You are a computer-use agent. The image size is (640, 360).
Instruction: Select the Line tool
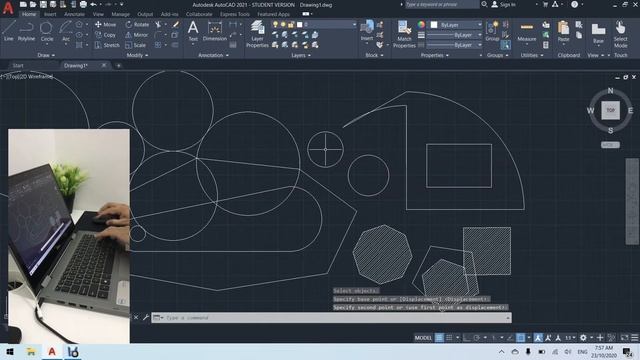(9, 31)
